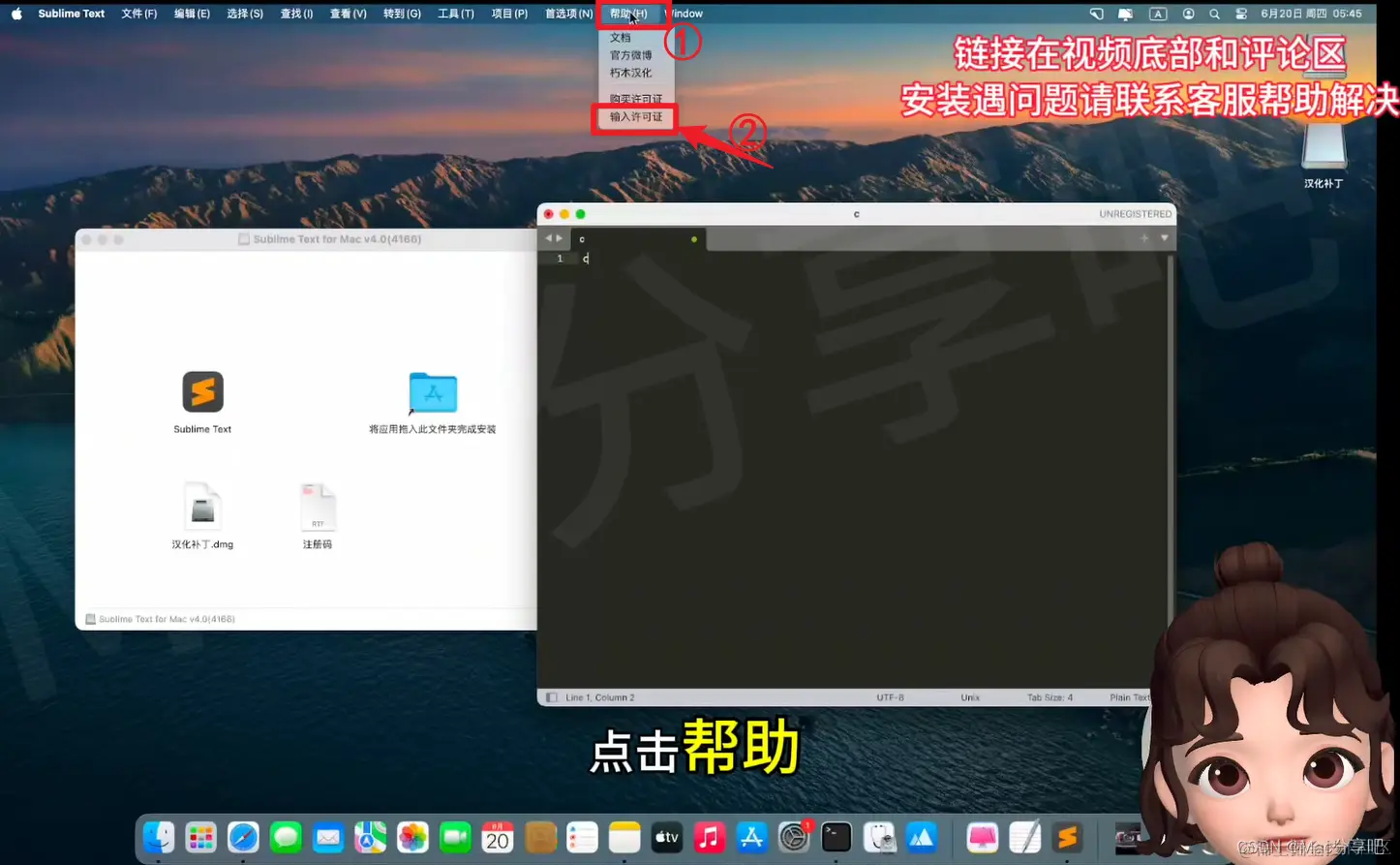Click the blue Applications folder install icon
The height and width of the screenshot is (865, 1400).
[x=432, y=393]
